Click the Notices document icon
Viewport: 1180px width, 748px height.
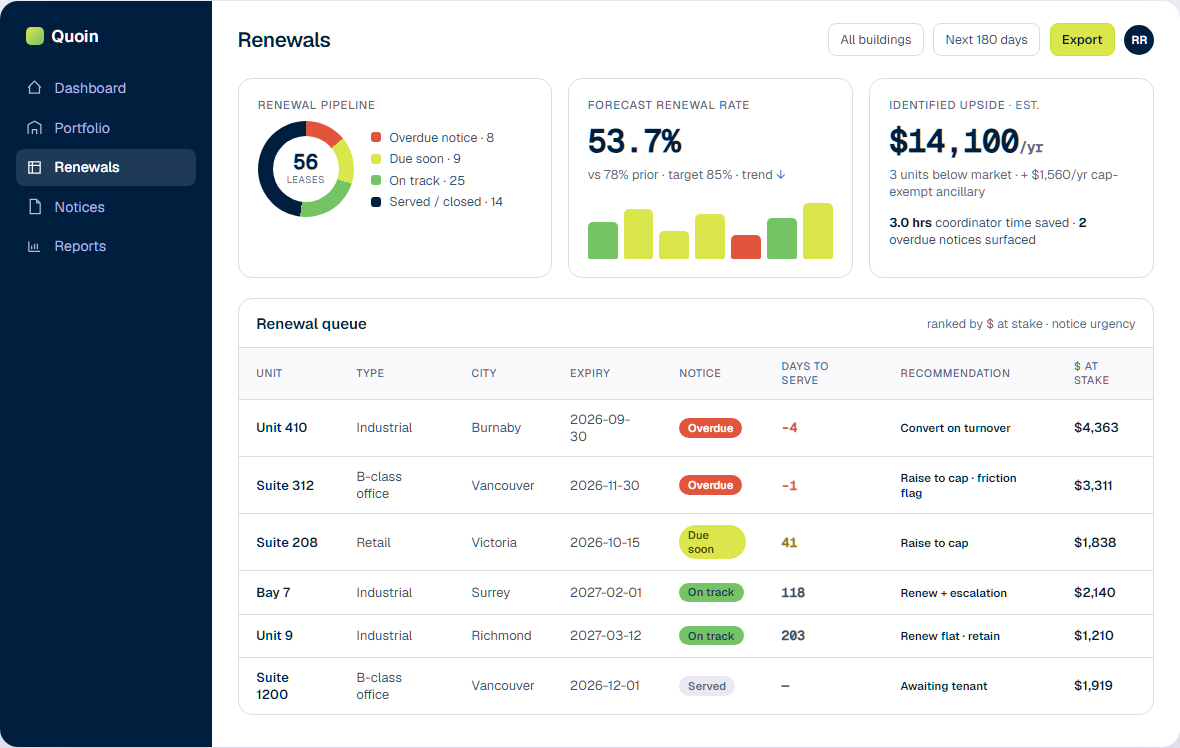[34, 207]
